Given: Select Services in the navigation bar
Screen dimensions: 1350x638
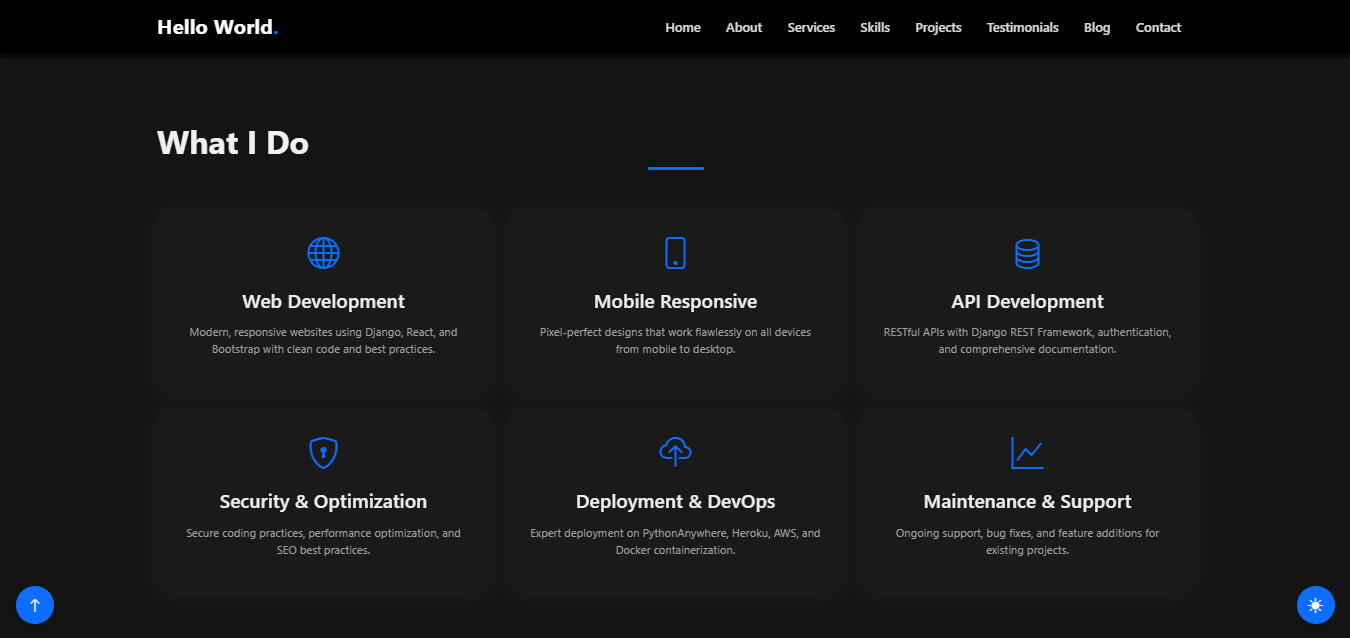Looking at the screenshot, I should coord(811,27).
